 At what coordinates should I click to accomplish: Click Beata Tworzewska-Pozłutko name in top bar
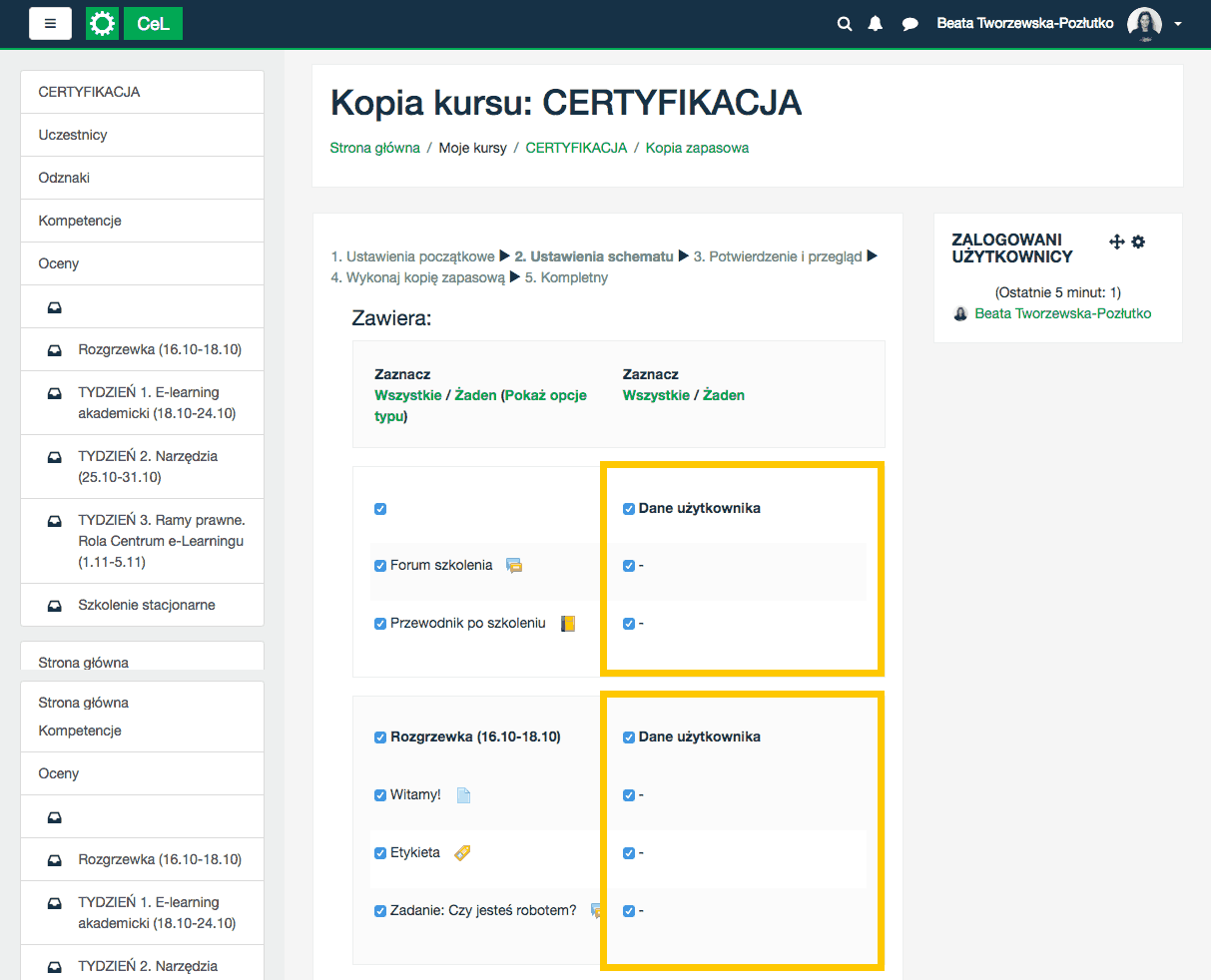pos(1025,23)
